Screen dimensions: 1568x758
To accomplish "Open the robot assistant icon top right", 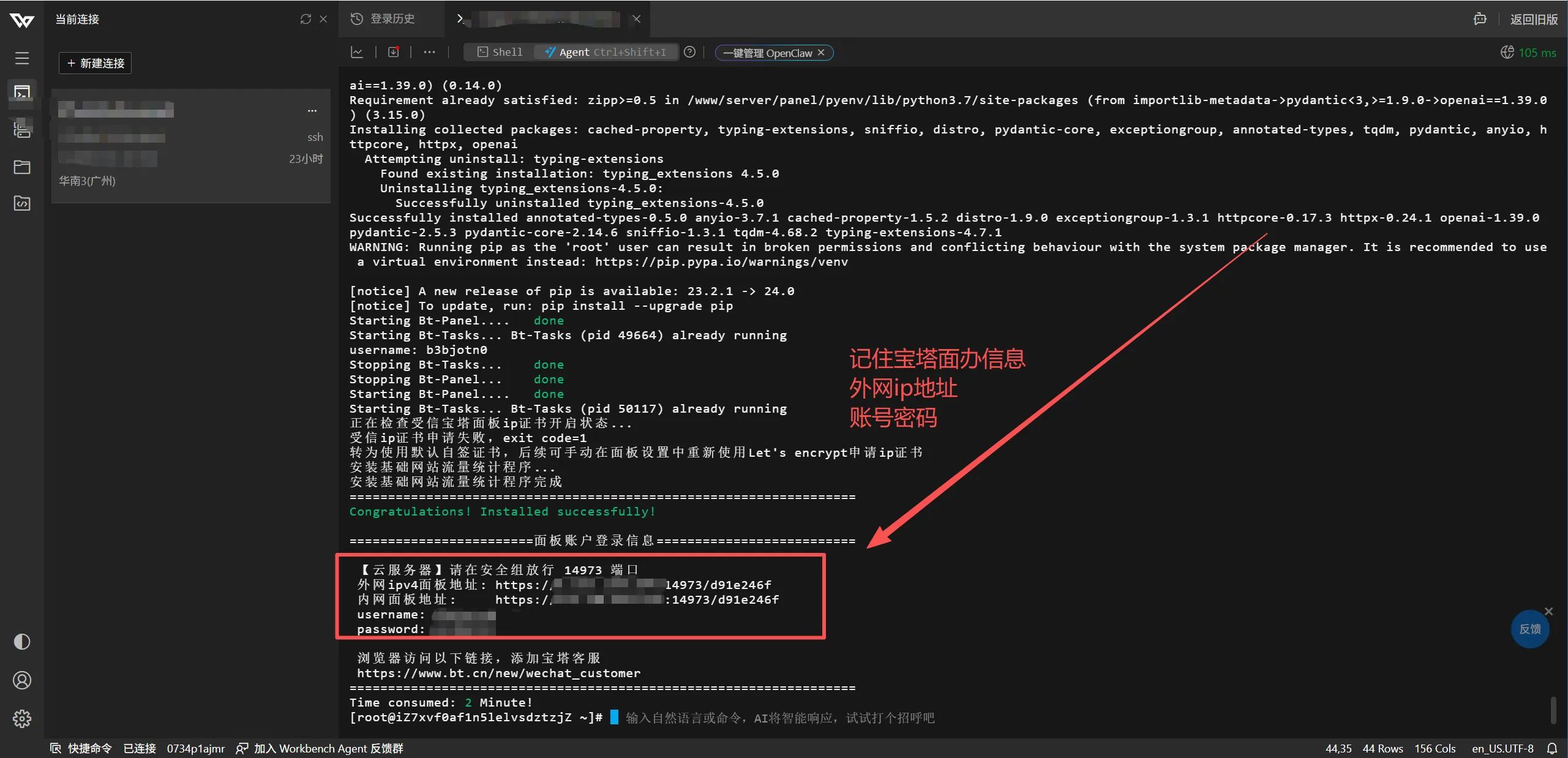I will coord(1480,19).
